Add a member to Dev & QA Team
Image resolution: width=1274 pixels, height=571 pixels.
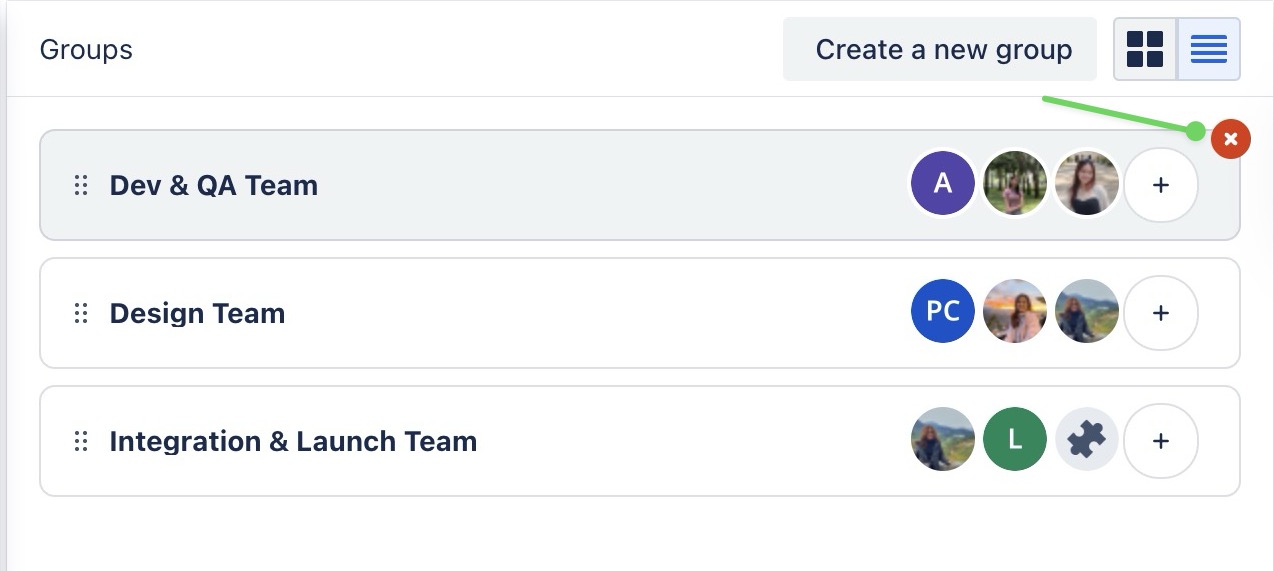point(1160,185)
